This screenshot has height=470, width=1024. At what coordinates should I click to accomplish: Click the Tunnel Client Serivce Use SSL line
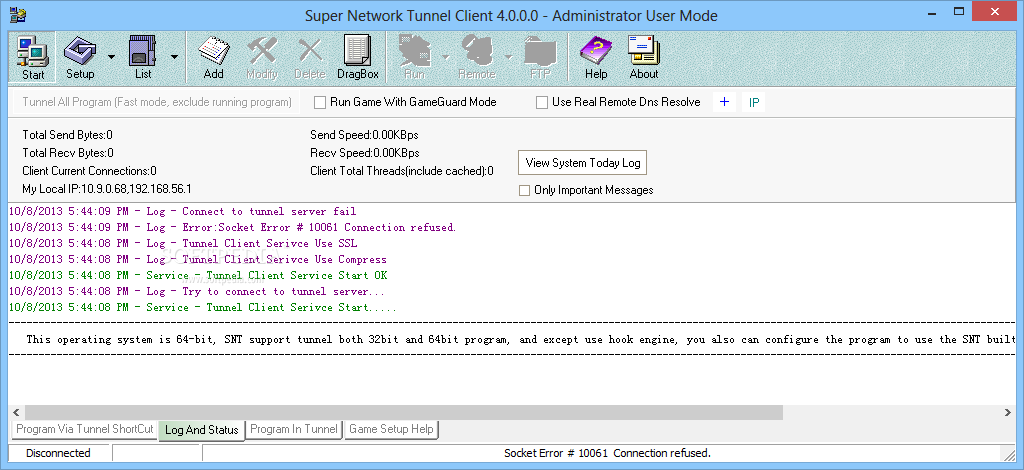tap(183, 243)
